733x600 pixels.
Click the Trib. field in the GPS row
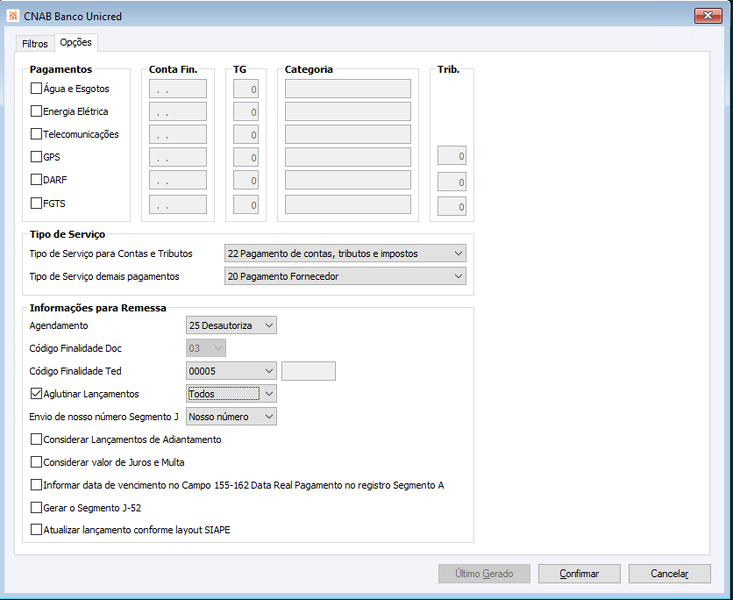pyautogui.click(x=452, y=156)
